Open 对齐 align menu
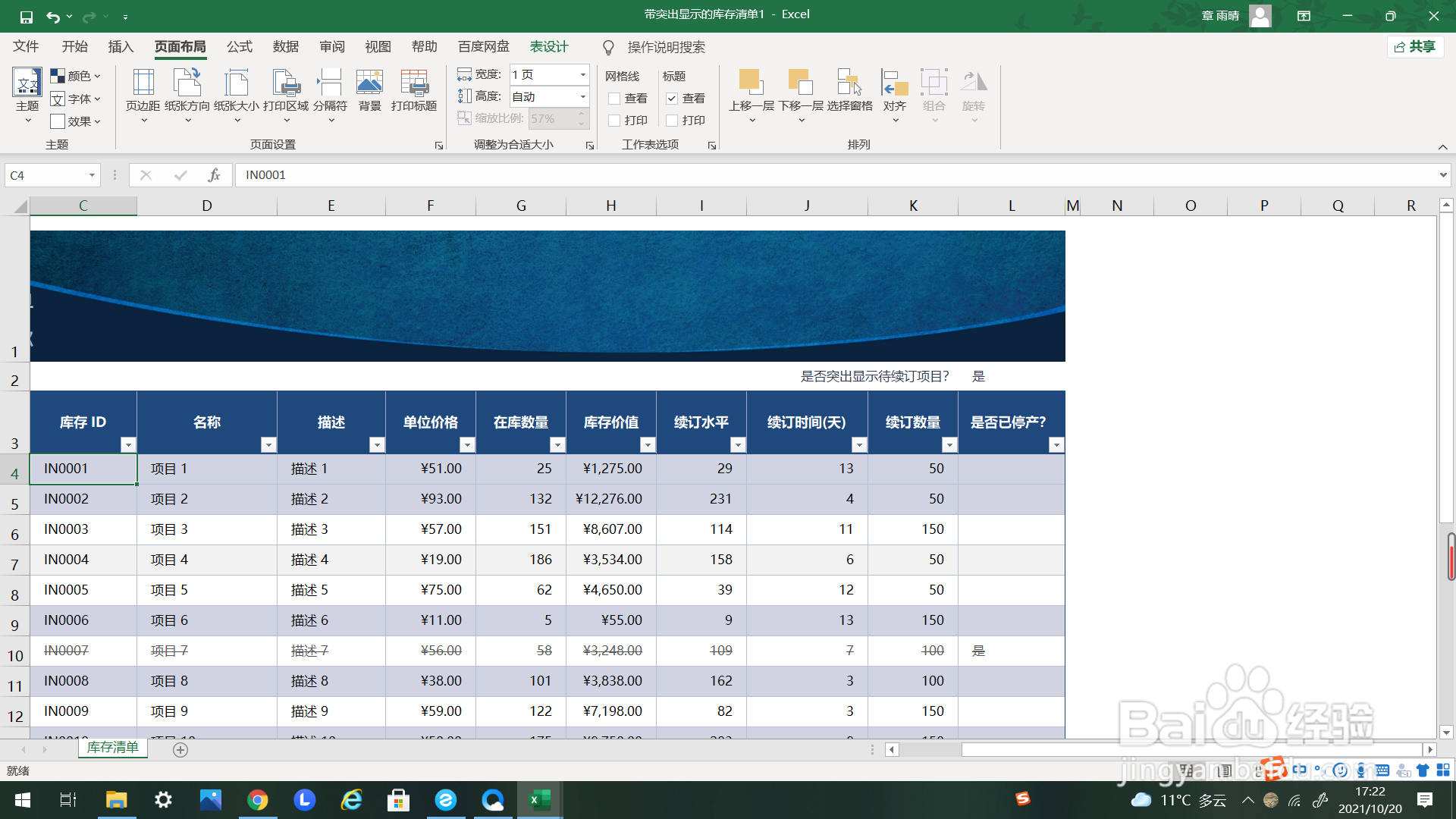This screenshot has height=819, width=1456. point(895,96)
